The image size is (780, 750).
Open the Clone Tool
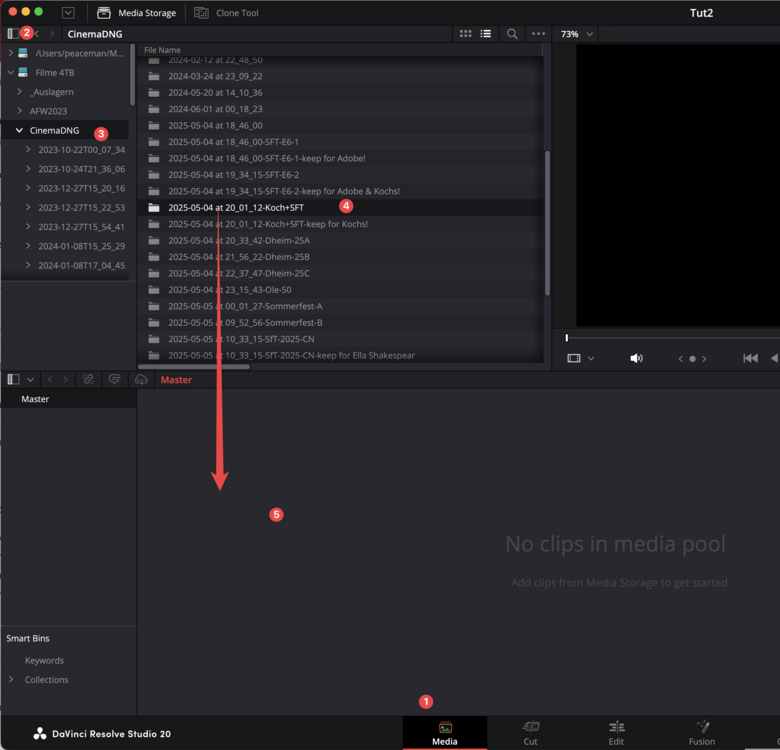click(226, 13)
